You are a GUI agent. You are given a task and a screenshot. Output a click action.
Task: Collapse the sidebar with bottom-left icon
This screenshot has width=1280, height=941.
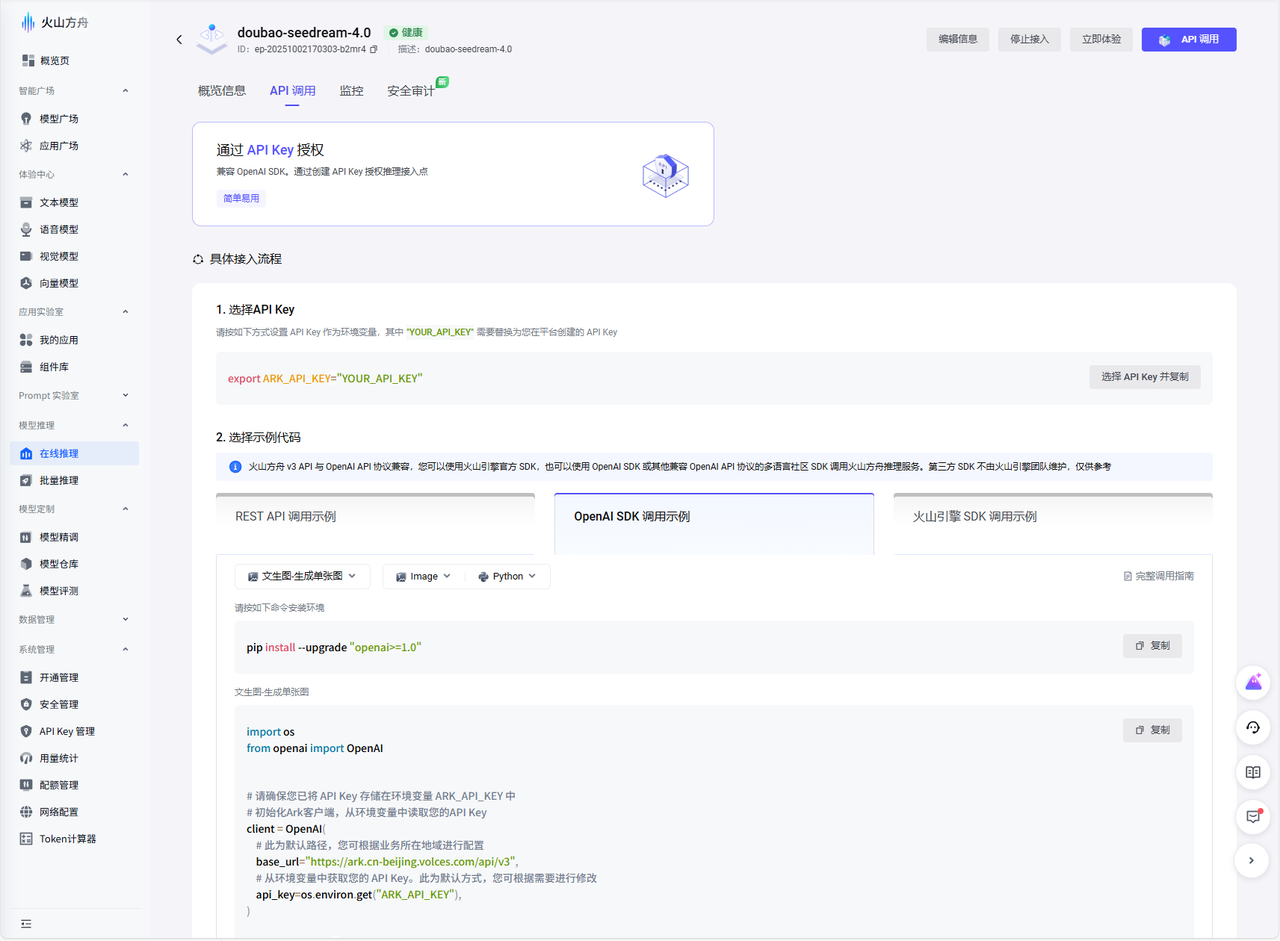click(x=26, y=922)
